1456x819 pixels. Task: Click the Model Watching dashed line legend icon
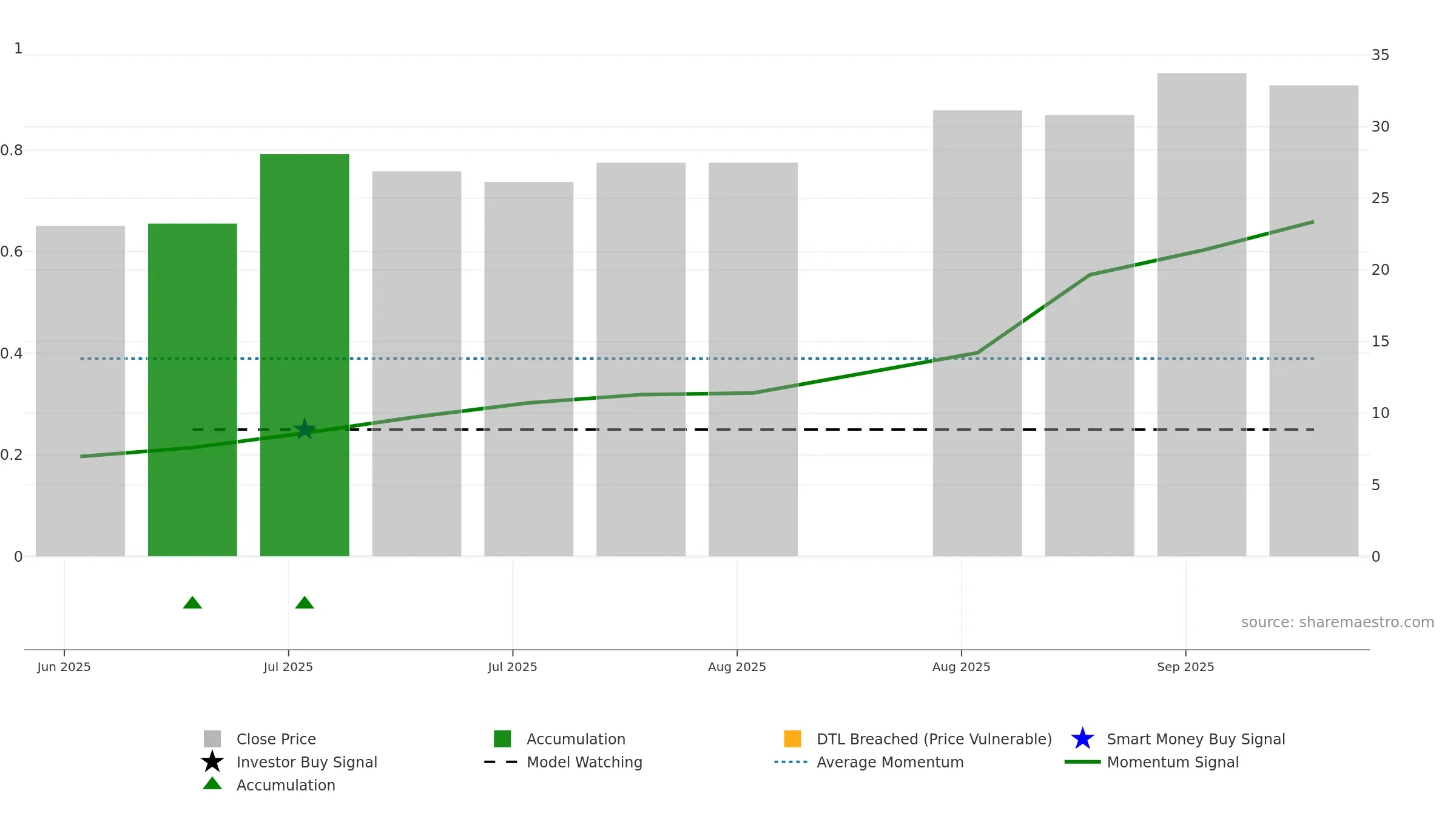[x=501, y=762]
